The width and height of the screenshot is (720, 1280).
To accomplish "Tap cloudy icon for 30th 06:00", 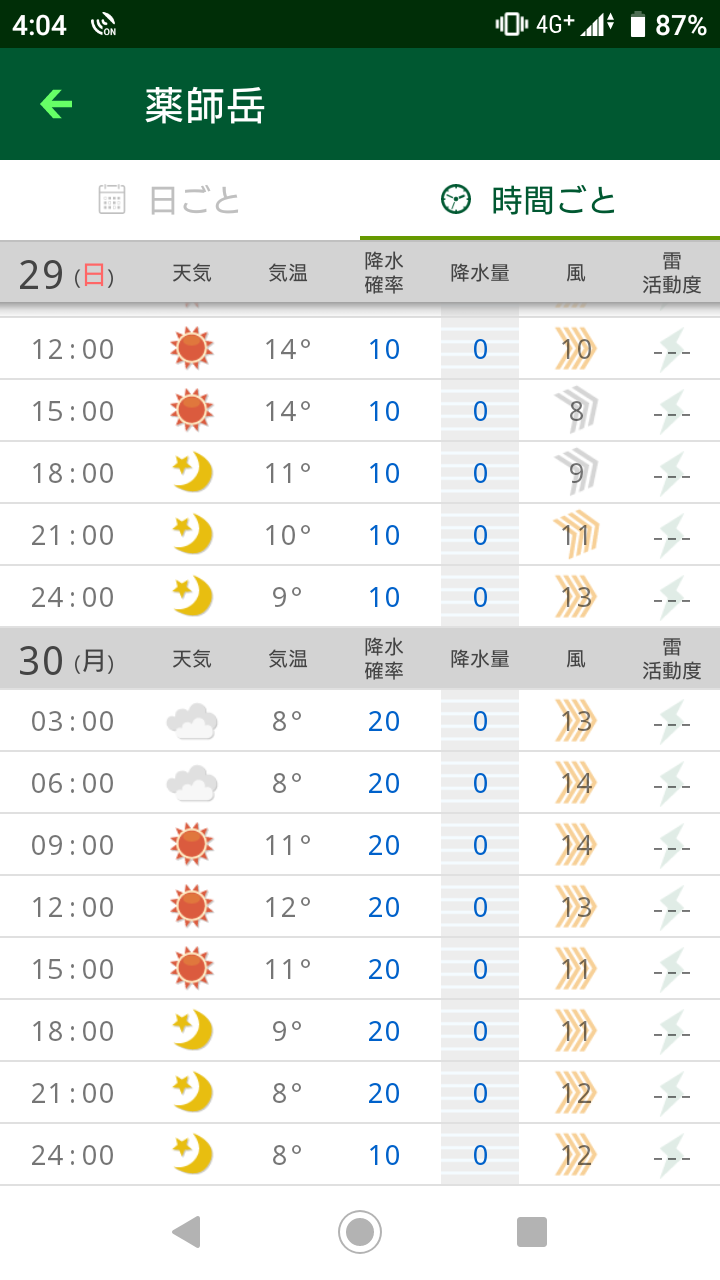I will tap(192, 783).
